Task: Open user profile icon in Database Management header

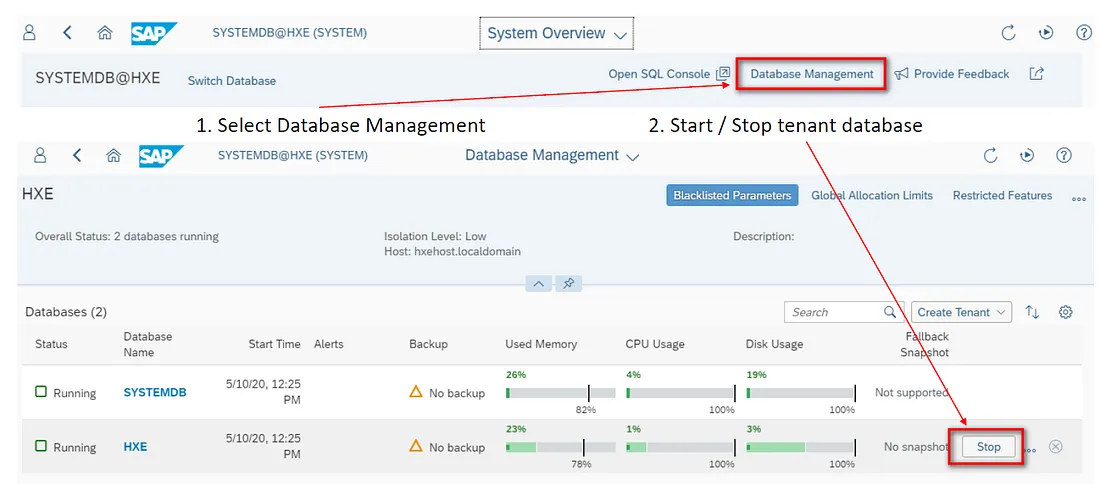Action: 41,155
